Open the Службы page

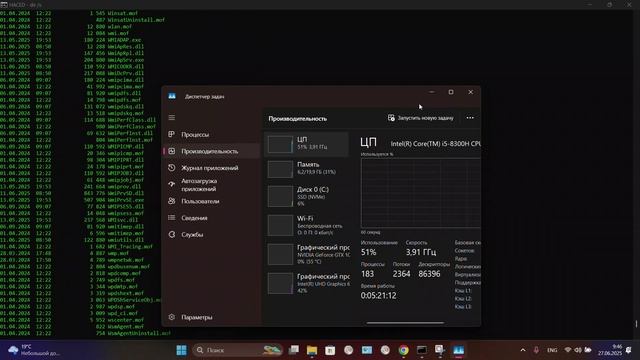(211, 235)
